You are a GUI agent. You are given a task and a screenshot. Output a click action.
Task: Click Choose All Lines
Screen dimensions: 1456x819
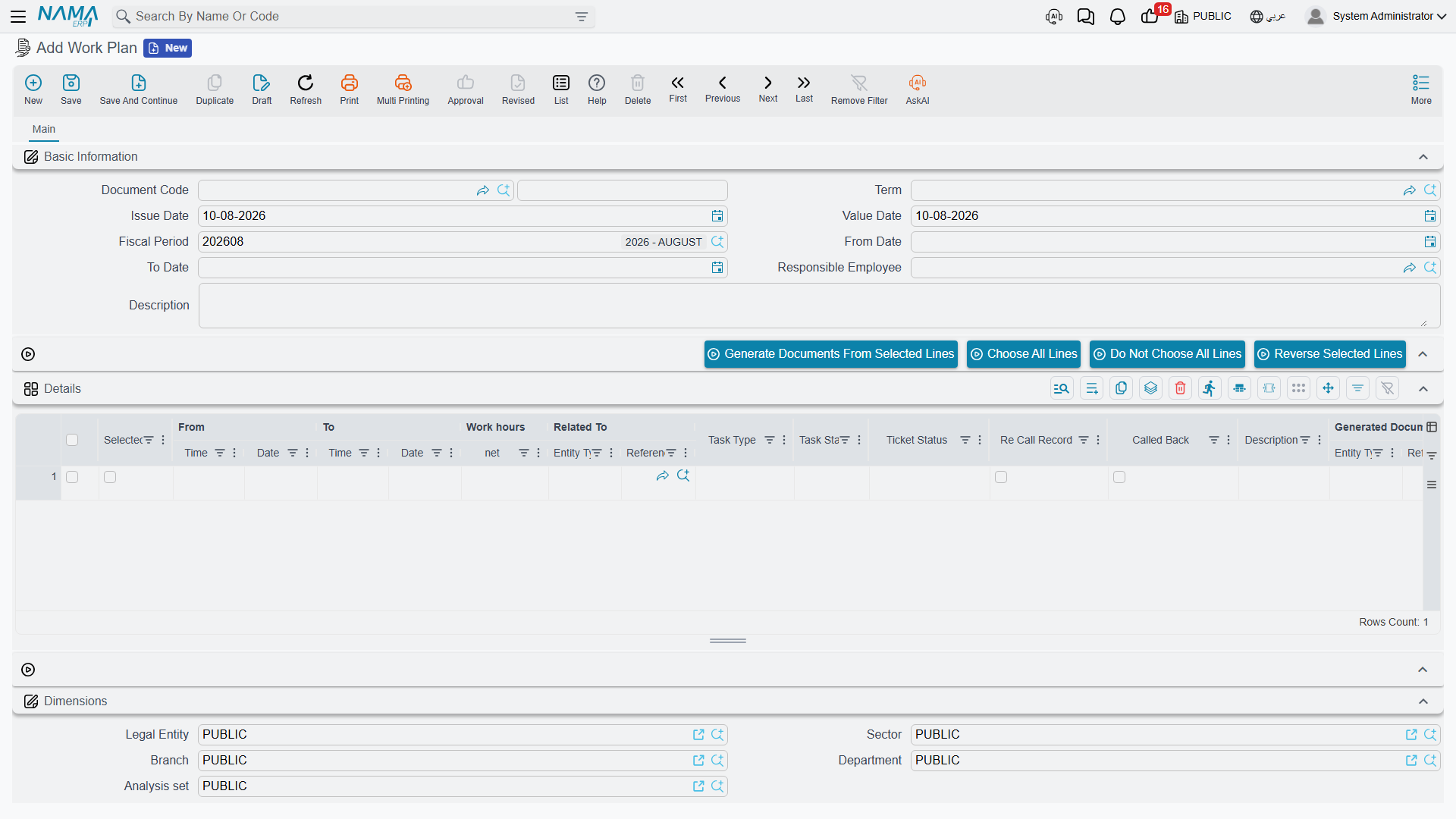point(1024,354)
